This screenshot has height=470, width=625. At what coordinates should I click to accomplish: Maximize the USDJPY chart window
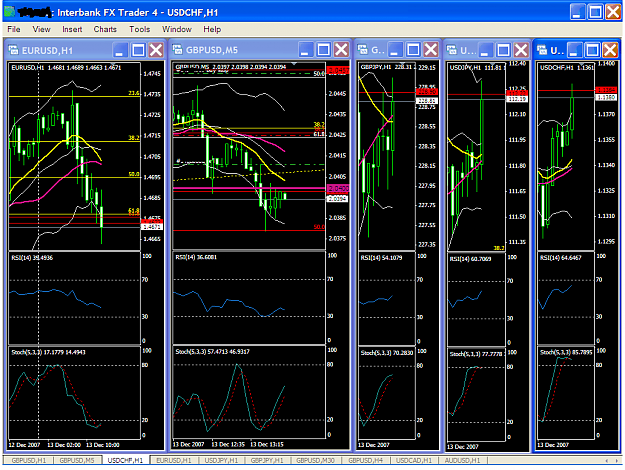tap(503, 50)
